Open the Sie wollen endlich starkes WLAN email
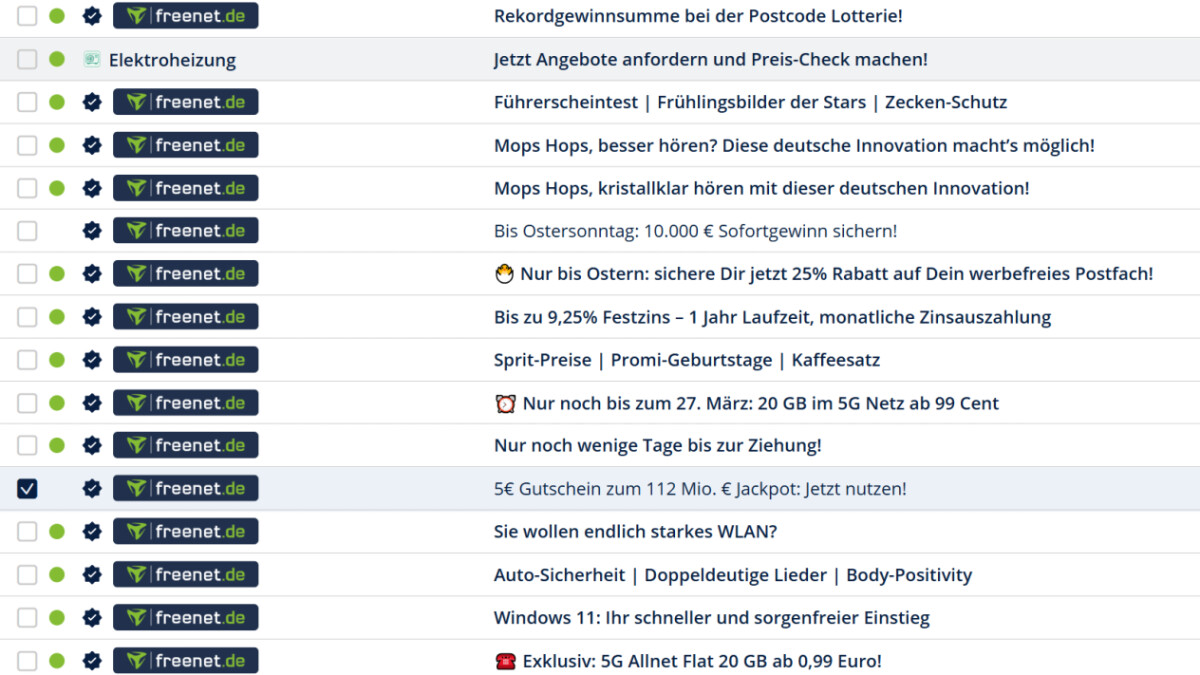The width and height of the screenshot is (1200, 675). click(x=637, y=531)
